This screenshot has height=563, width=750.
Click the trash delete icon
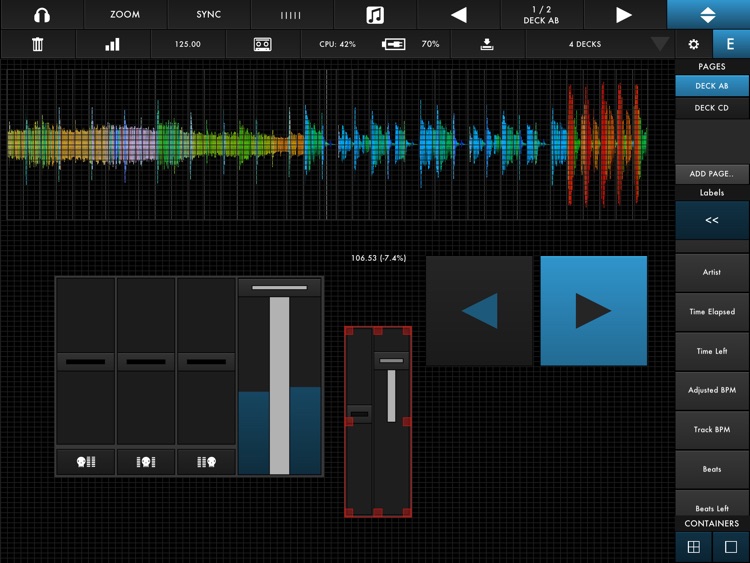point(38,44)
